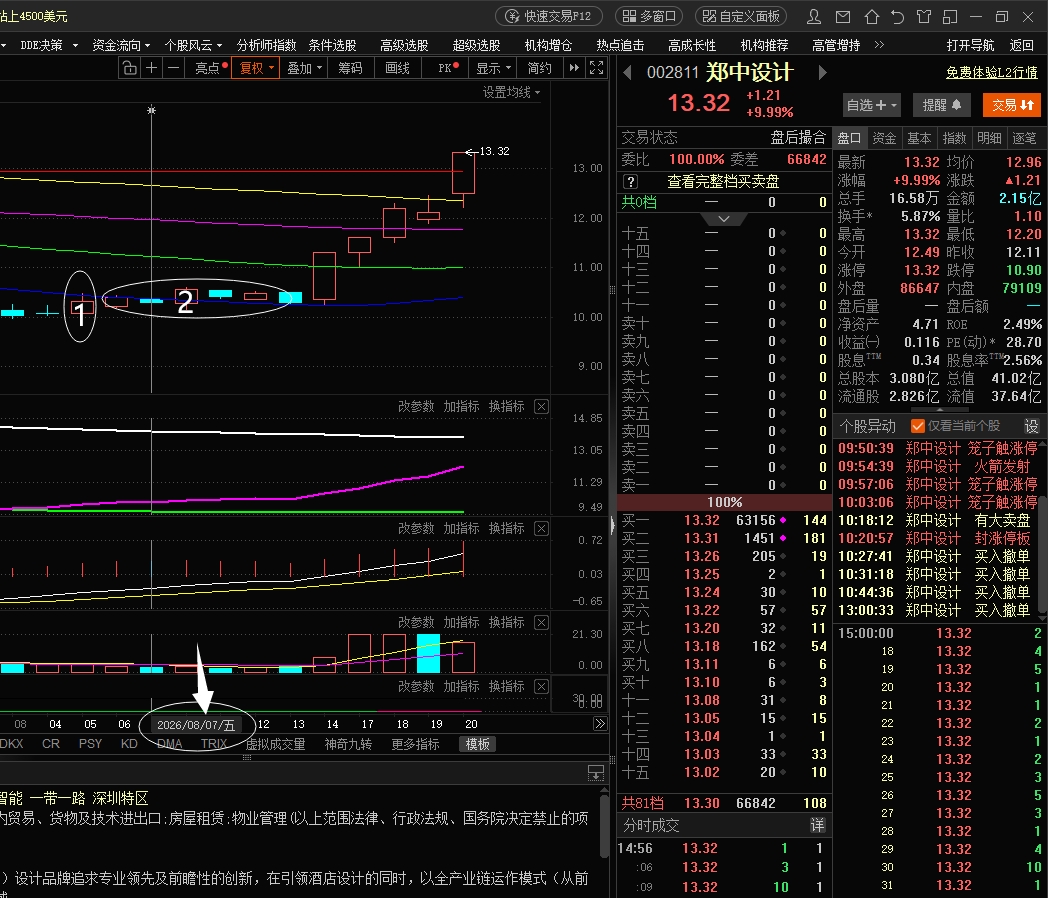Open the mail messages icon

click(x=843, y=16)
